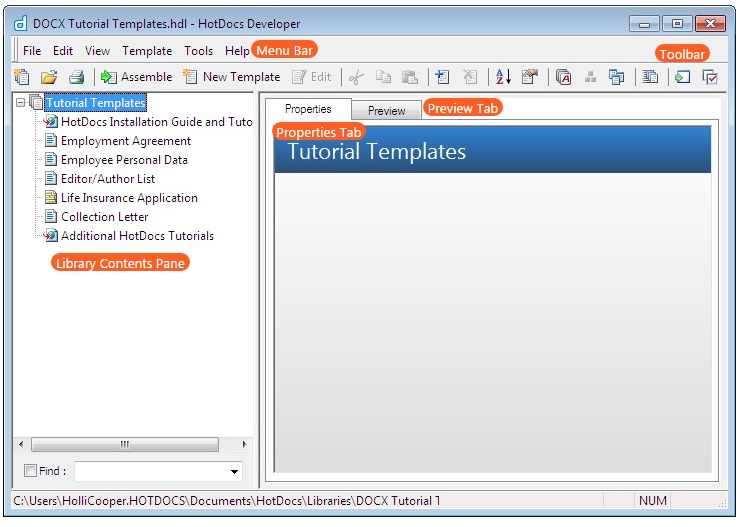Screen dimensions: 741x527
Task: Switch to the Preview tab
Action: (x=387, y=111)
